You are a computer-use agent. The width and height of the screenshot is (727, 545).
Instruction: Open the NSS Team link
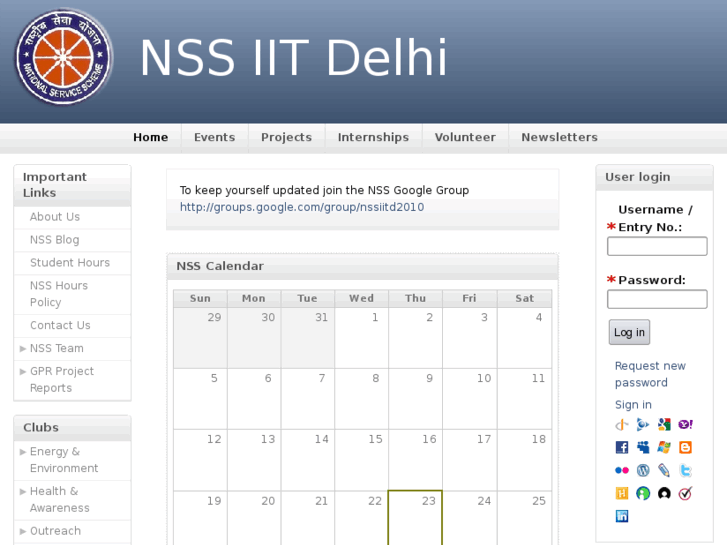pyautogui.click(x=57, y=348)
